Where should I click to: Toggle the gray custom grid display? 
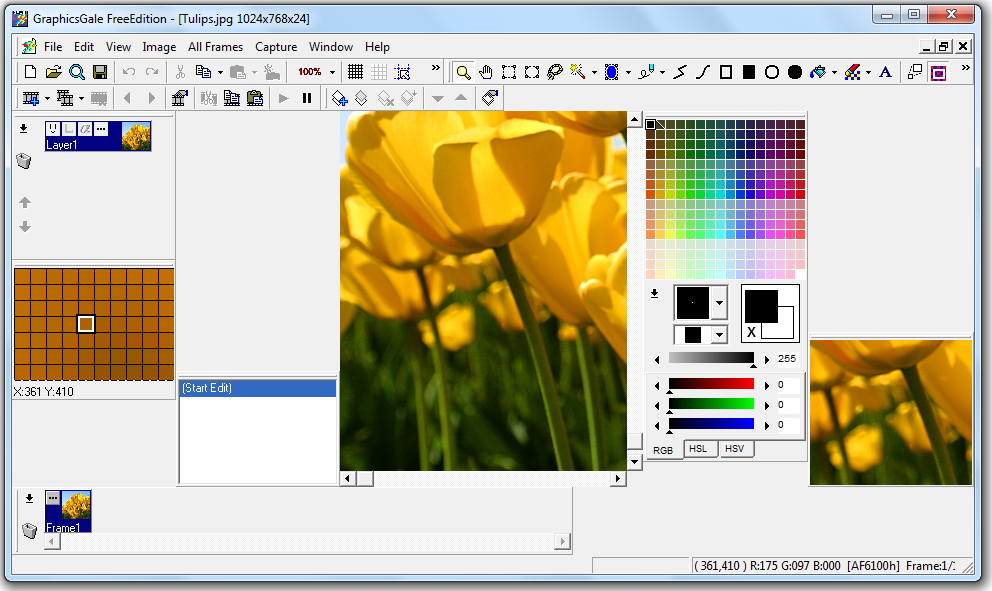pos(379,72)
